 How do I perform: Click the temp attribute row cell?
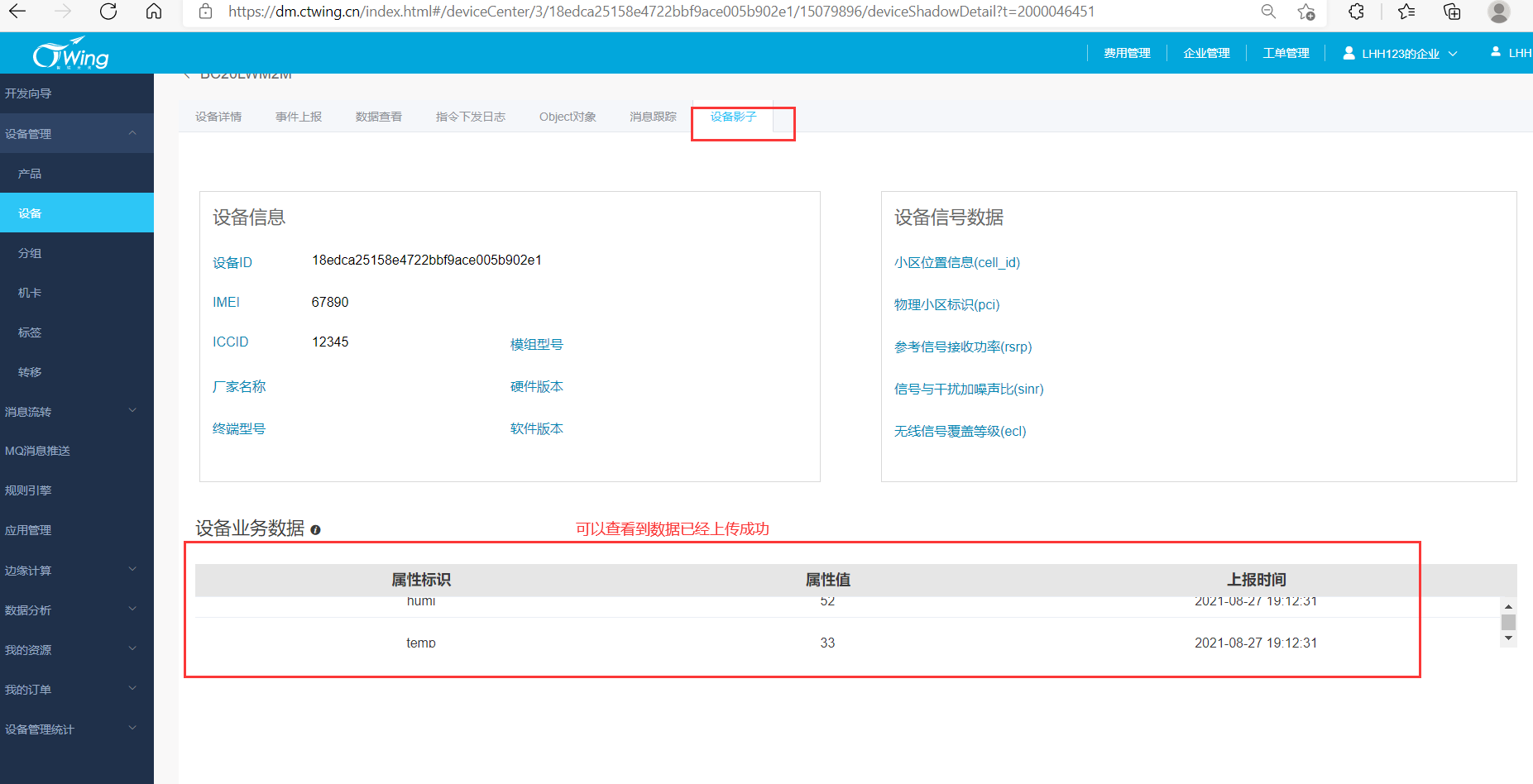pos(421,643)
